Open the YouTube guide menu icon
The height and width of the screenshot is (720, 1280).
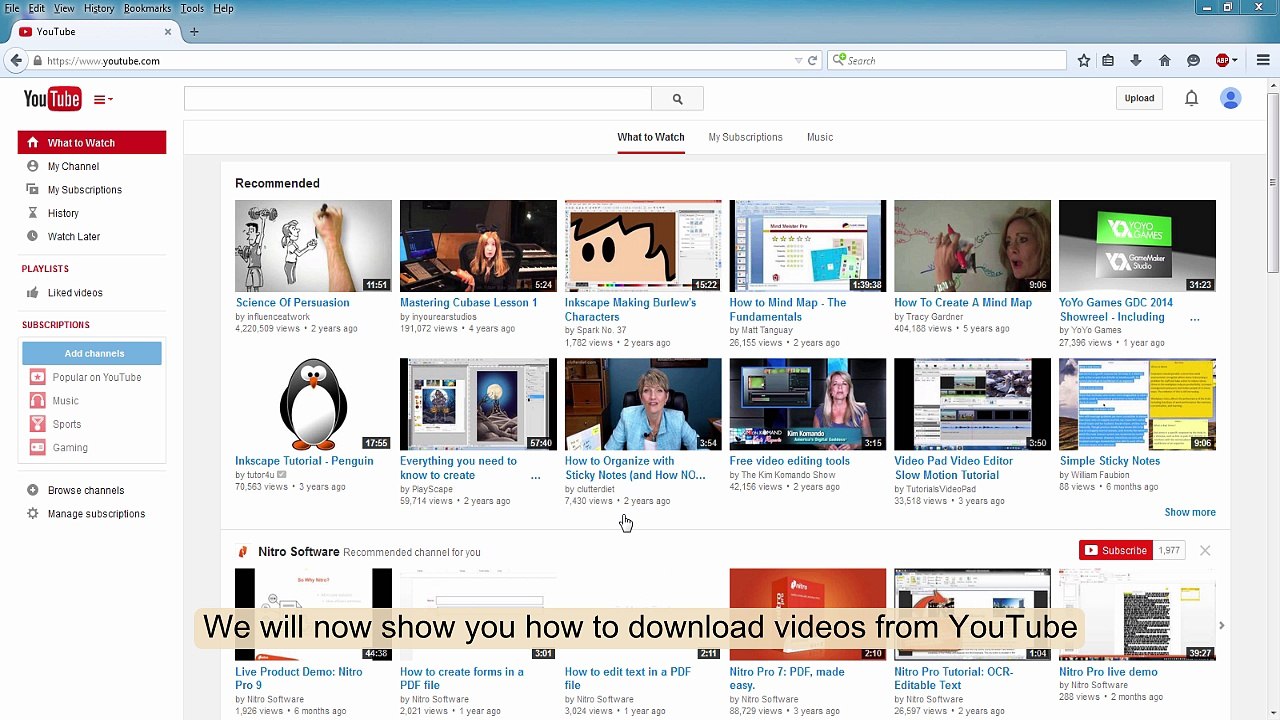click(x=103, y=99)
